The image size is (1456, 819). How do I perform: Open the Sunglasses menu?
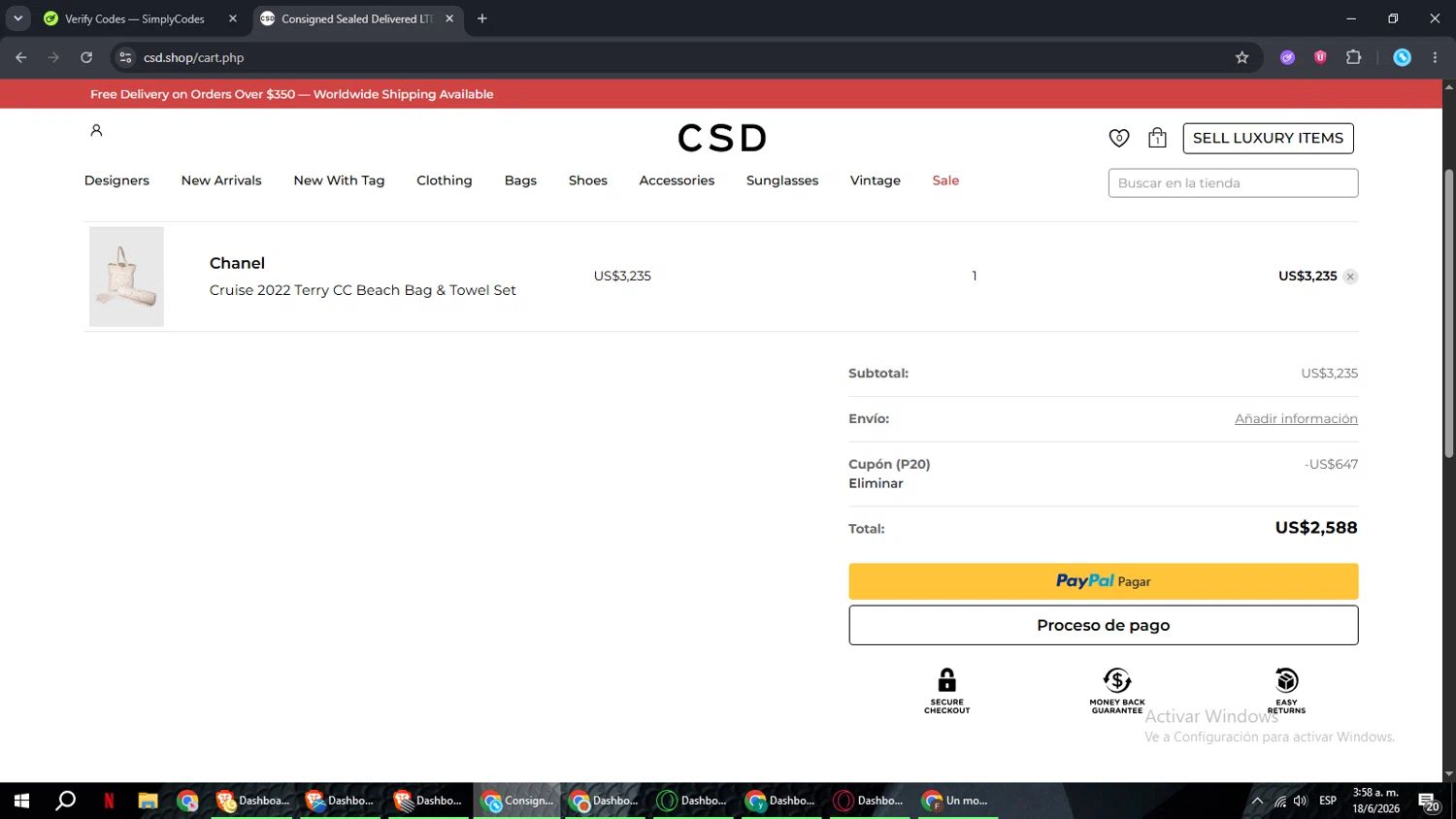coord(782,180)
